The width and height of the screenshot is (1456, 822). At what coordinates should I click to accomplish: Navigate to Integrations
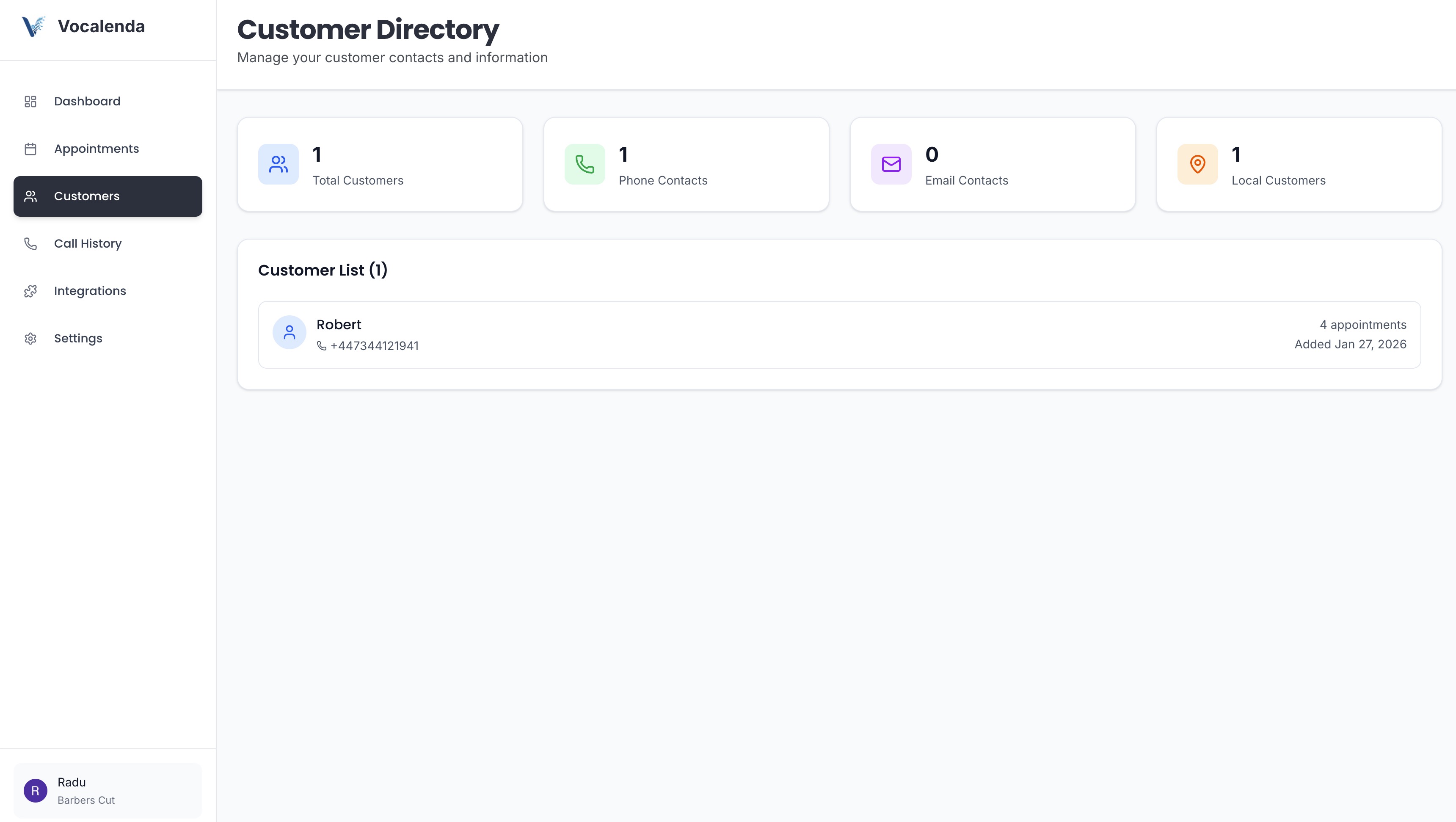coord(108,291)
